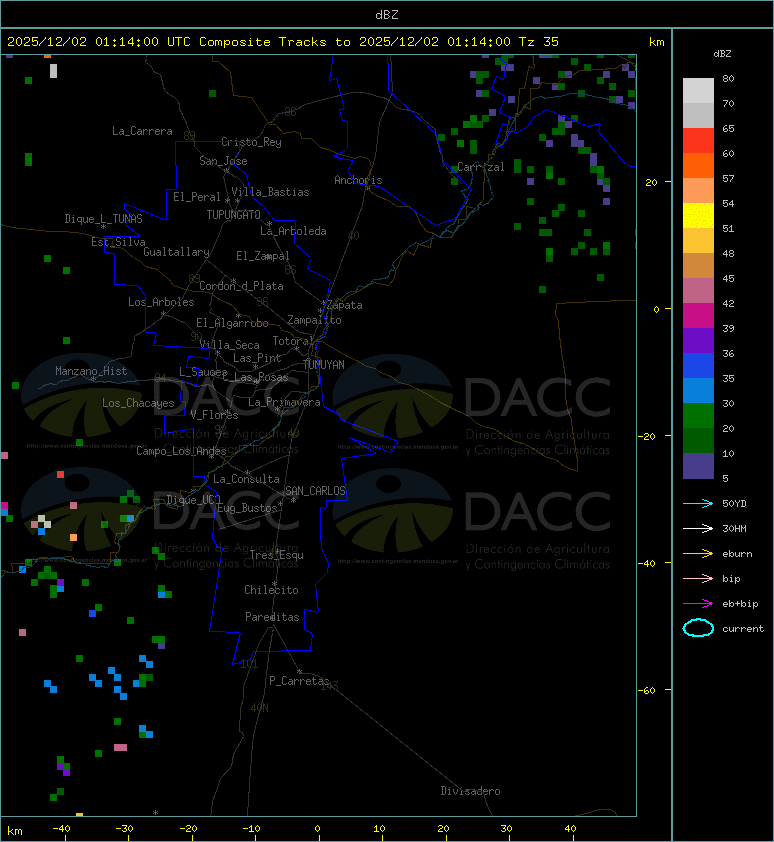774x842 pixels.
Task: Click the Zampalito place label
Action: pos(314,321)
